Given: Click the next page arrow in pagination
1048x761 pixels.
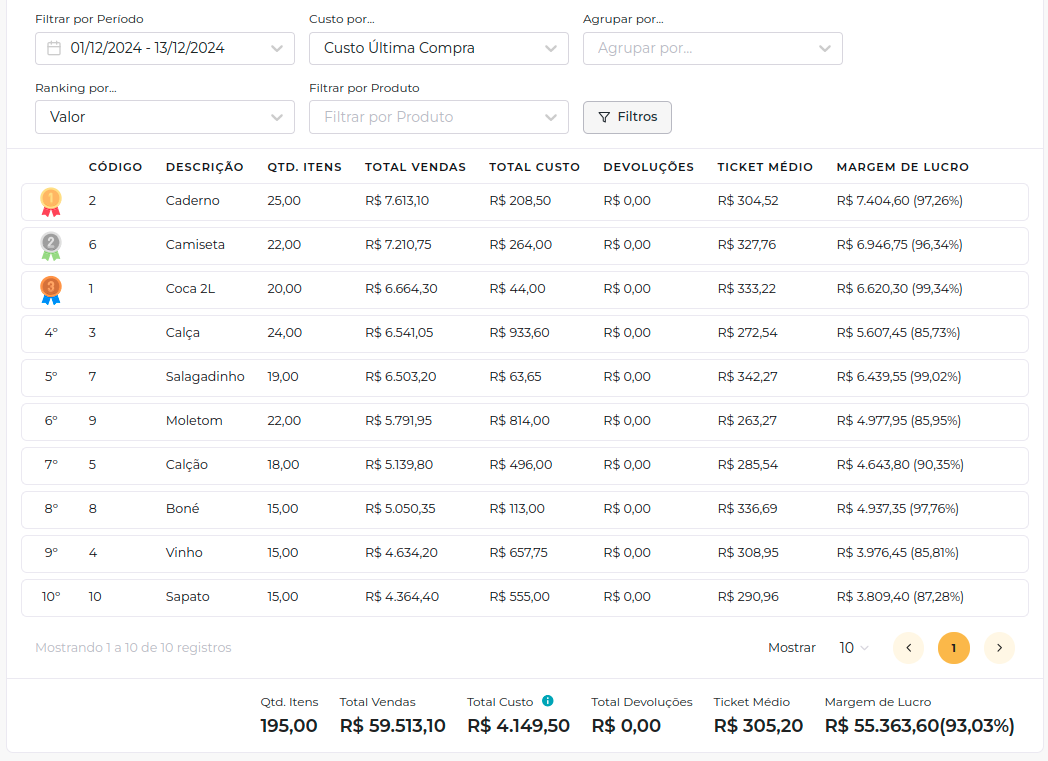Looking at the screenshot, I should (x=999, y=648).
